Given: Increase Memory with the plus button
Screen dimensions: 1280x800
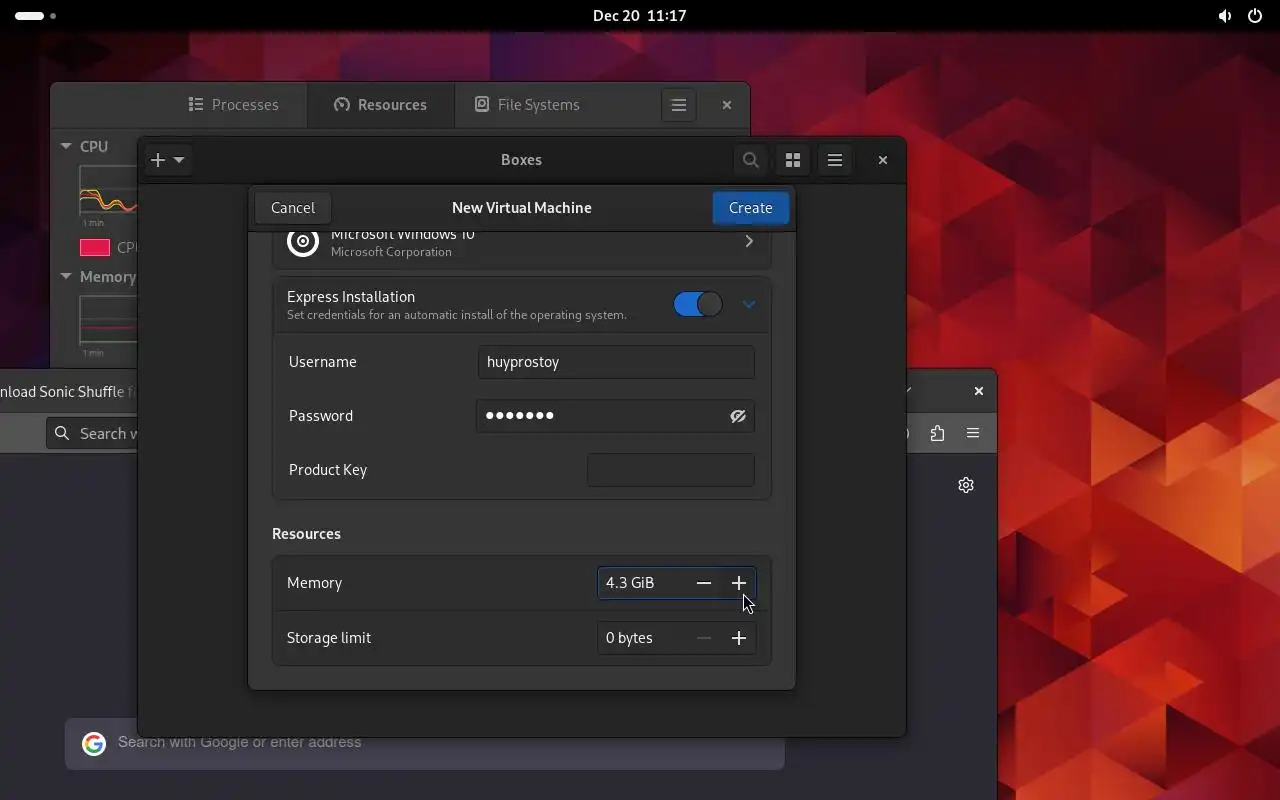Looking at the screenshot, I should point(739,583).
